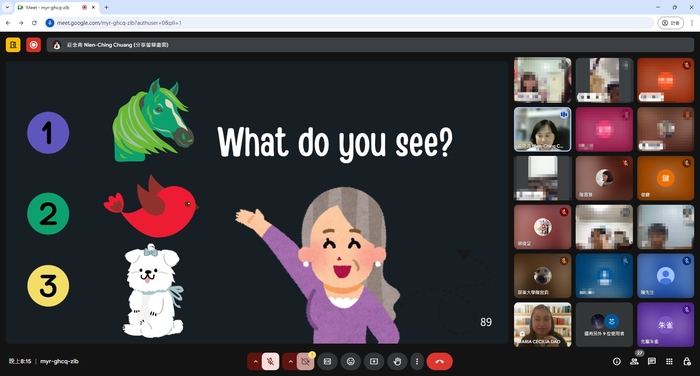700x376 pixels.
Task: Expand audio settings arrow beside microphone
Action: pos(255,361)
